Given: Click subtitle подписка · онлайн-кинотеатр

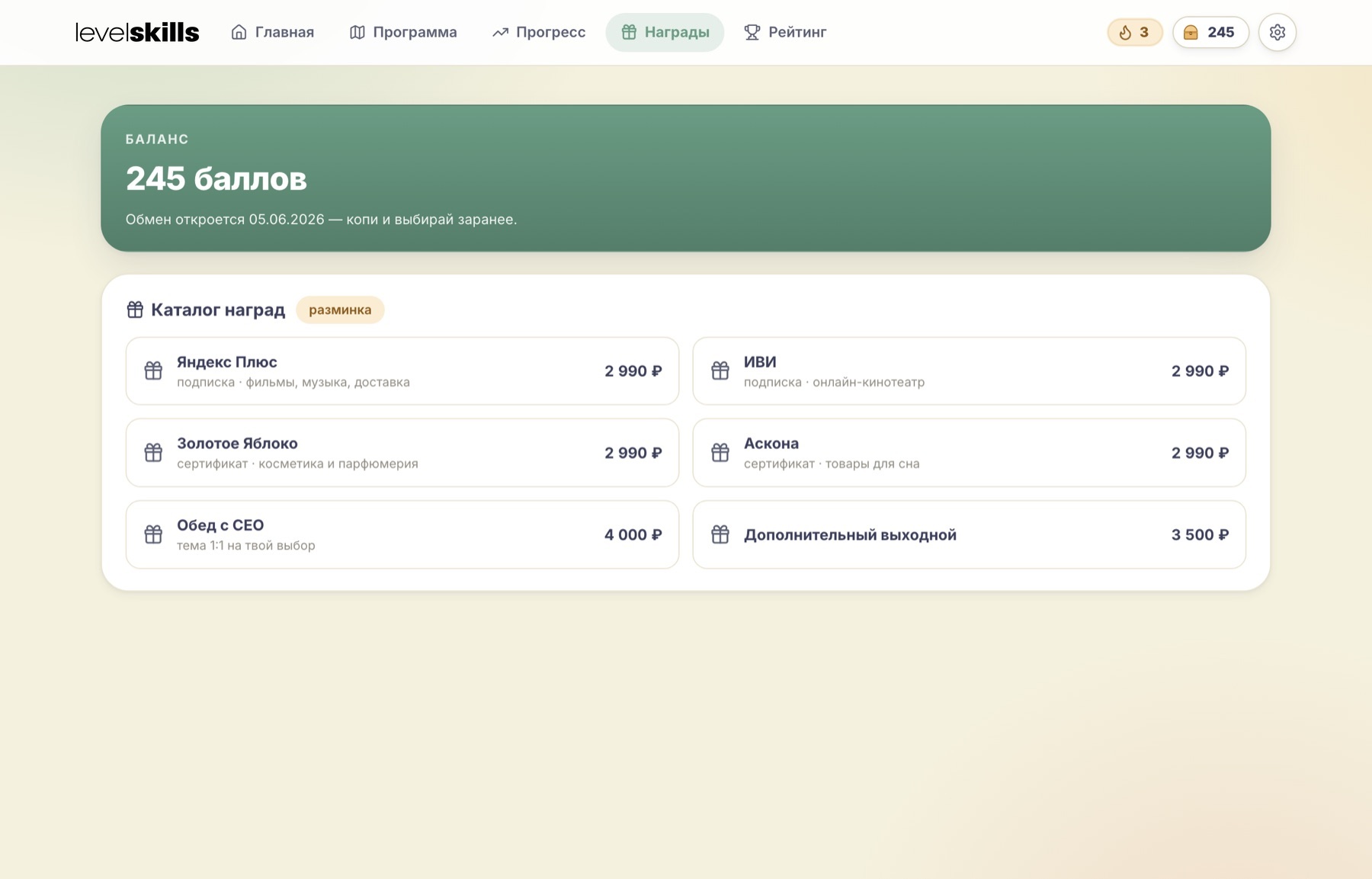Looking at the screenshot, I should 834,382.
